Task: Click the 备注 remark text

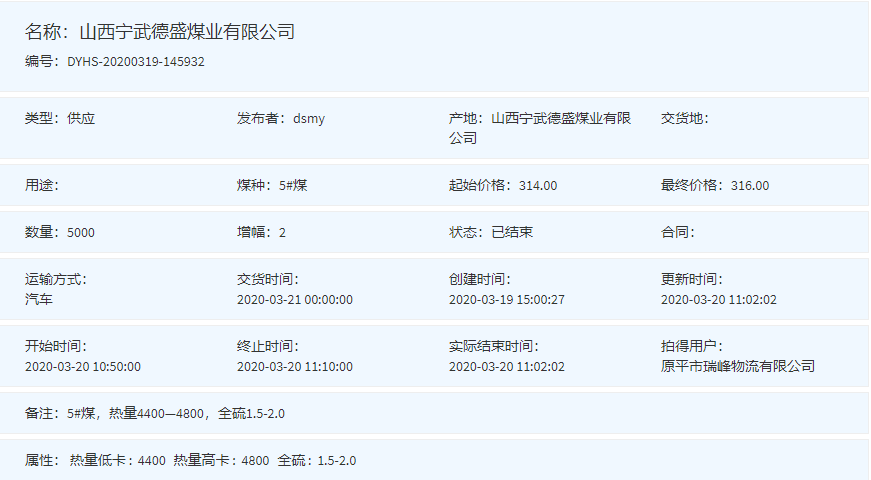Action: pos(176,413)
